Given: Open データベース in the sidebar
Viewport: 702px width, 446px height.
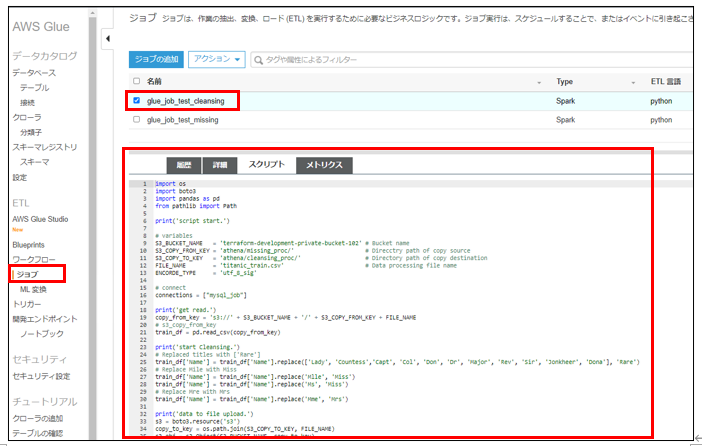Looking at the screenshot, I should [34, 73].
